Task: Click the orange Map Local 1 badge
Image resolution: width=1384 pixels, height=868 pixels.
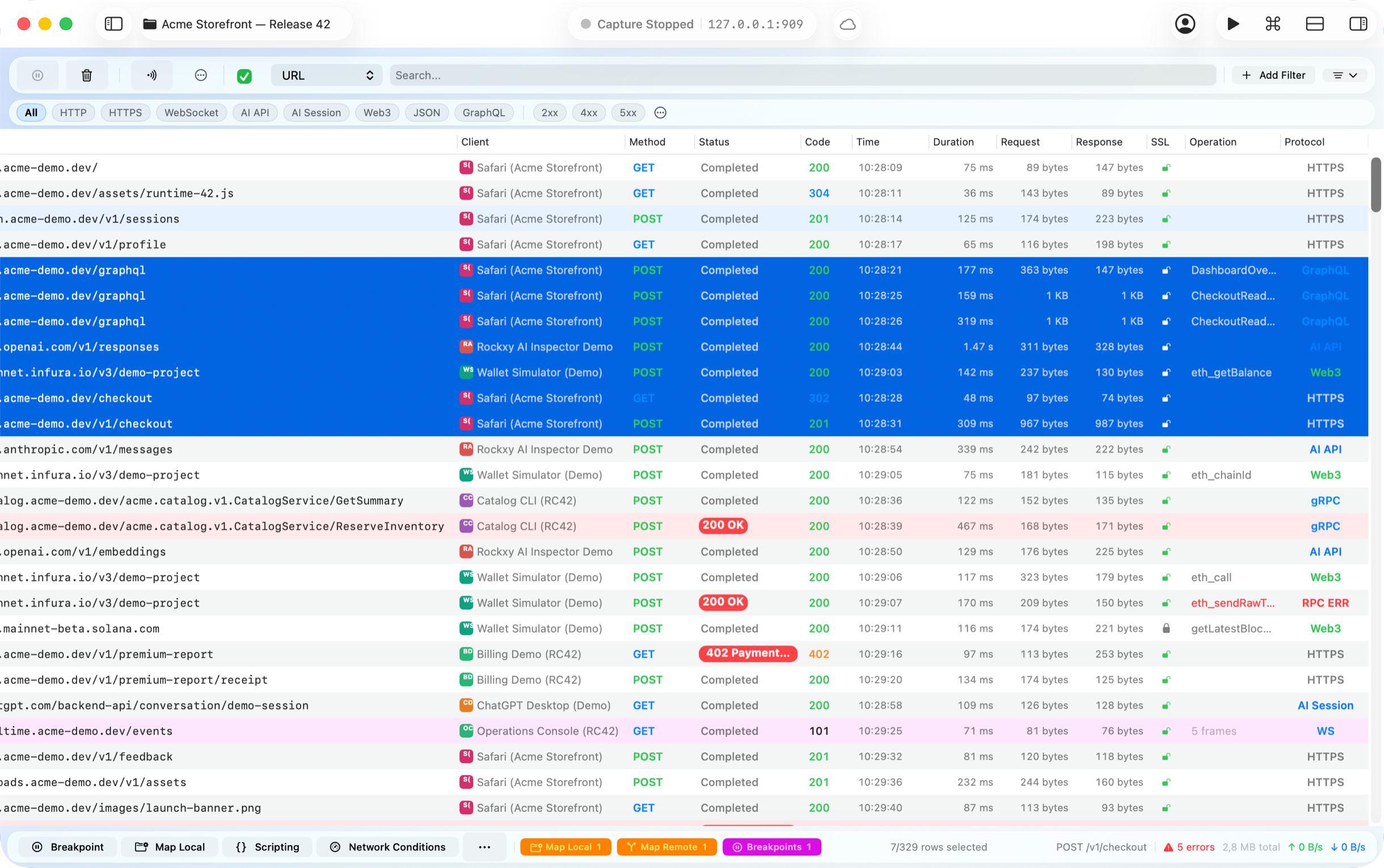Action: tap(566, 847)
